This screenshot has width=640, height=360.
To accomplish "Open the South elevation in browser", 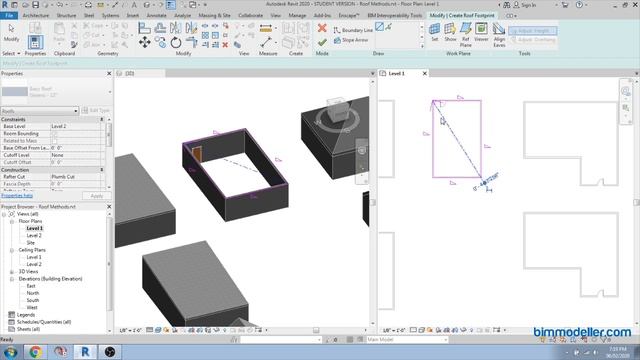I will tap(33, 300).
